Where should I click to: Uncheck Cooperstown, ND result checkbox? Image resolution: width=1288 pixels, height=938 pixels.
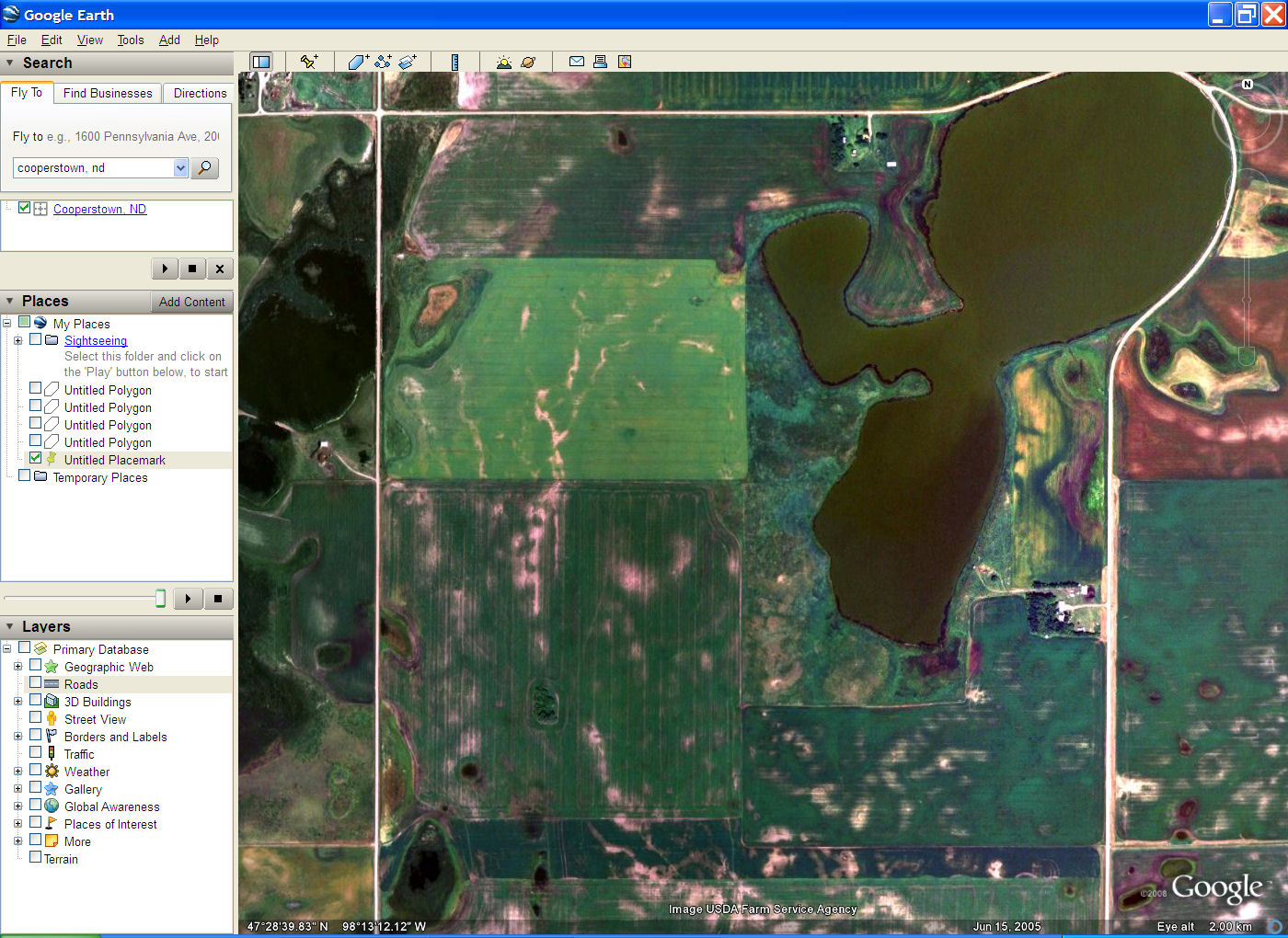24,208
